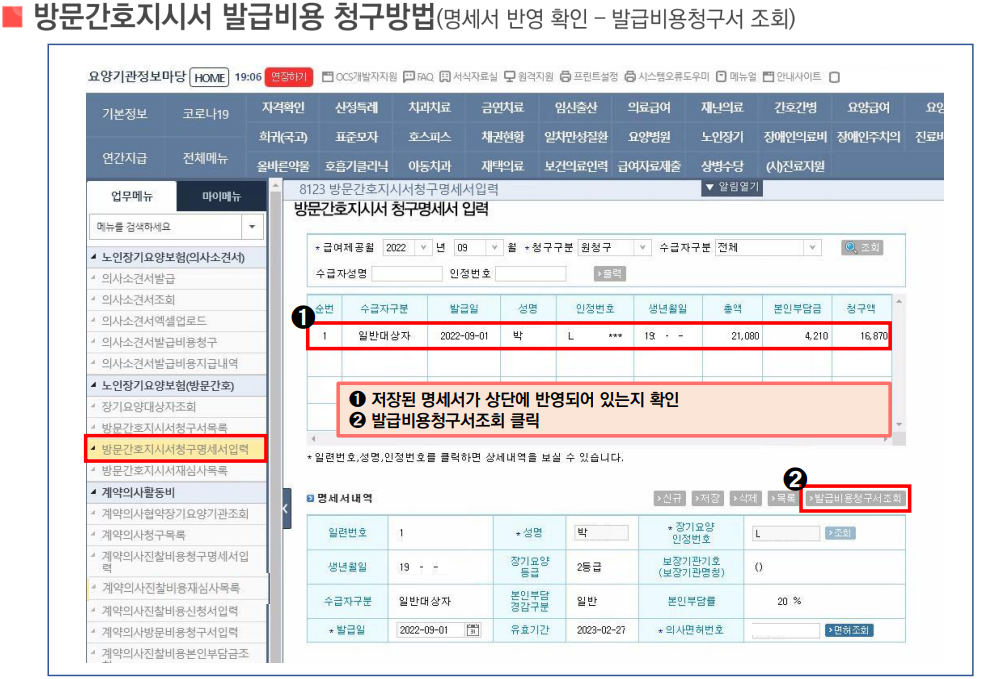981x679 pixels.
Task: Click the 인정번호 search input field
Action: (x=531, y=274)
